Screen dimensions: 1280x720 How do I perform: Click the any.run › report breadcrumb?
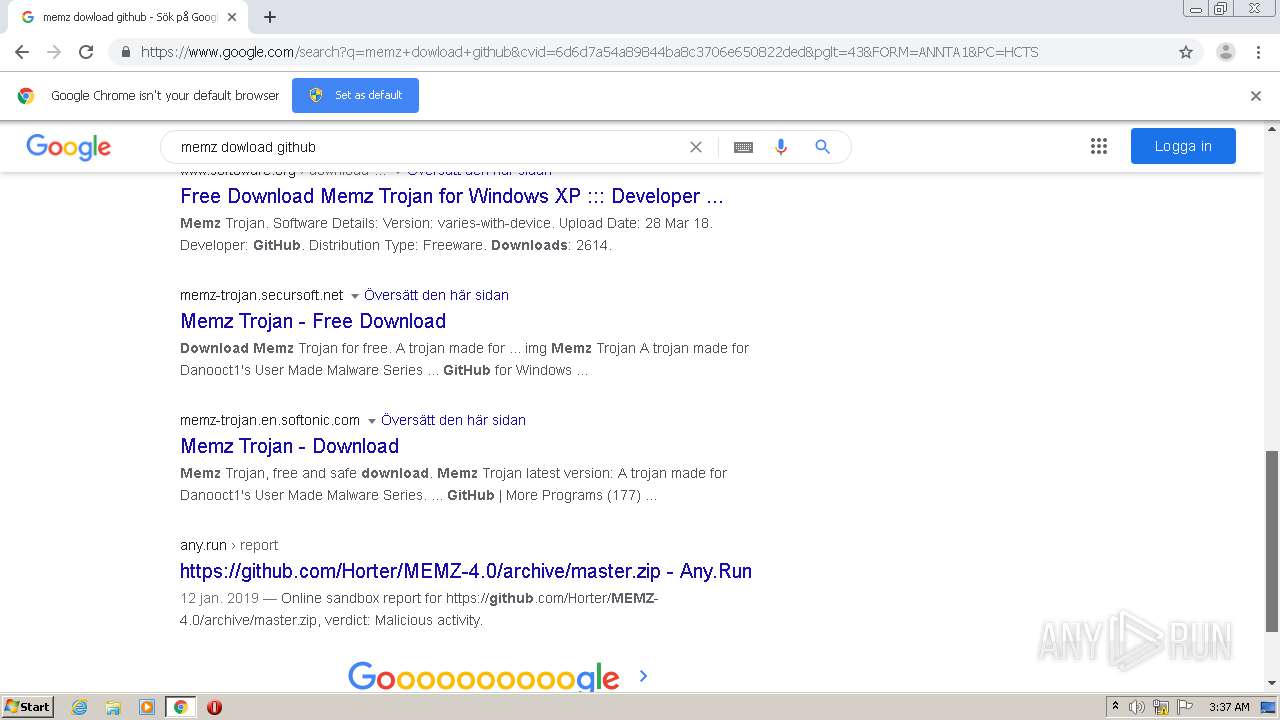coord(229,545)
